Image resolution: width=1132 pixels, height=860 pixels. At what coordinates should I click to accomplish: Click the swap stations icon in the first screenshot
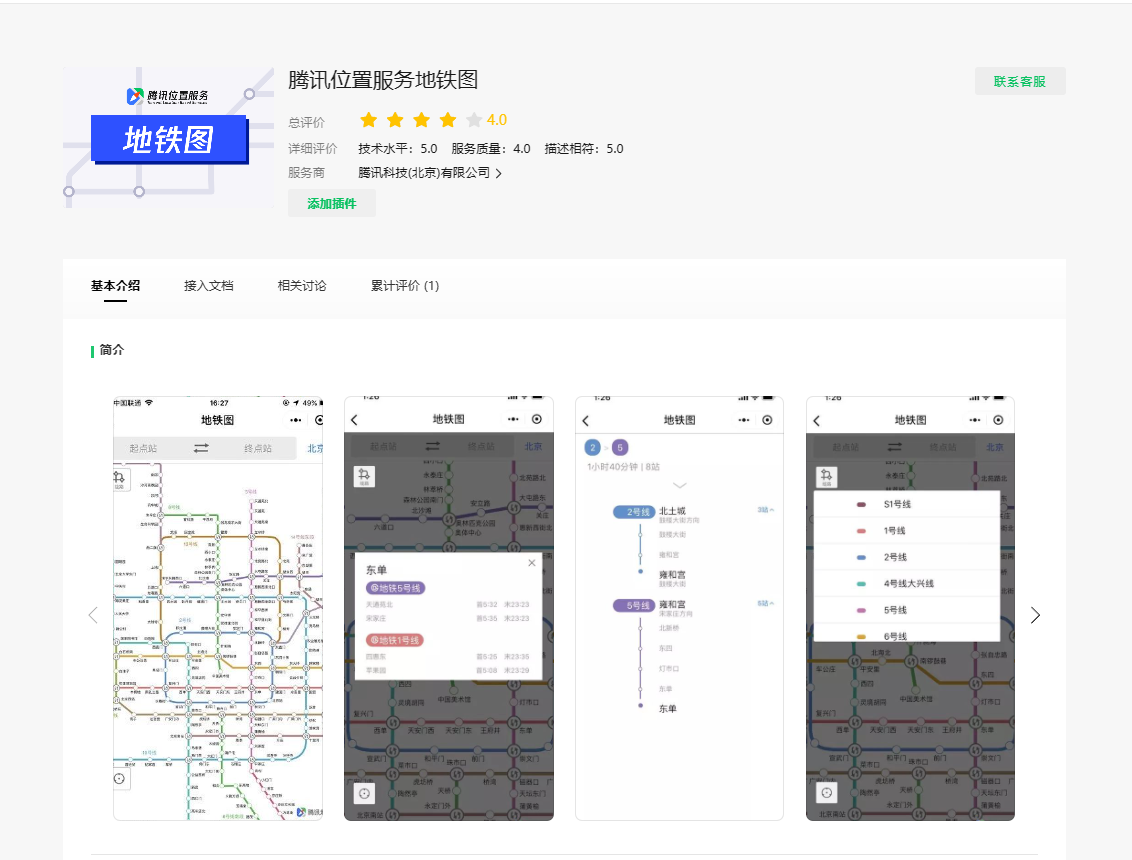tap(201, 448)
